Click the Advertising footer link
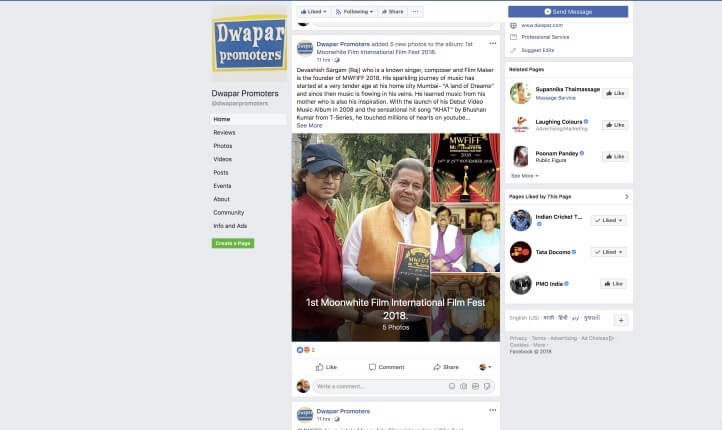Screen dimensions: 722x430 click(x=563, y=338)
